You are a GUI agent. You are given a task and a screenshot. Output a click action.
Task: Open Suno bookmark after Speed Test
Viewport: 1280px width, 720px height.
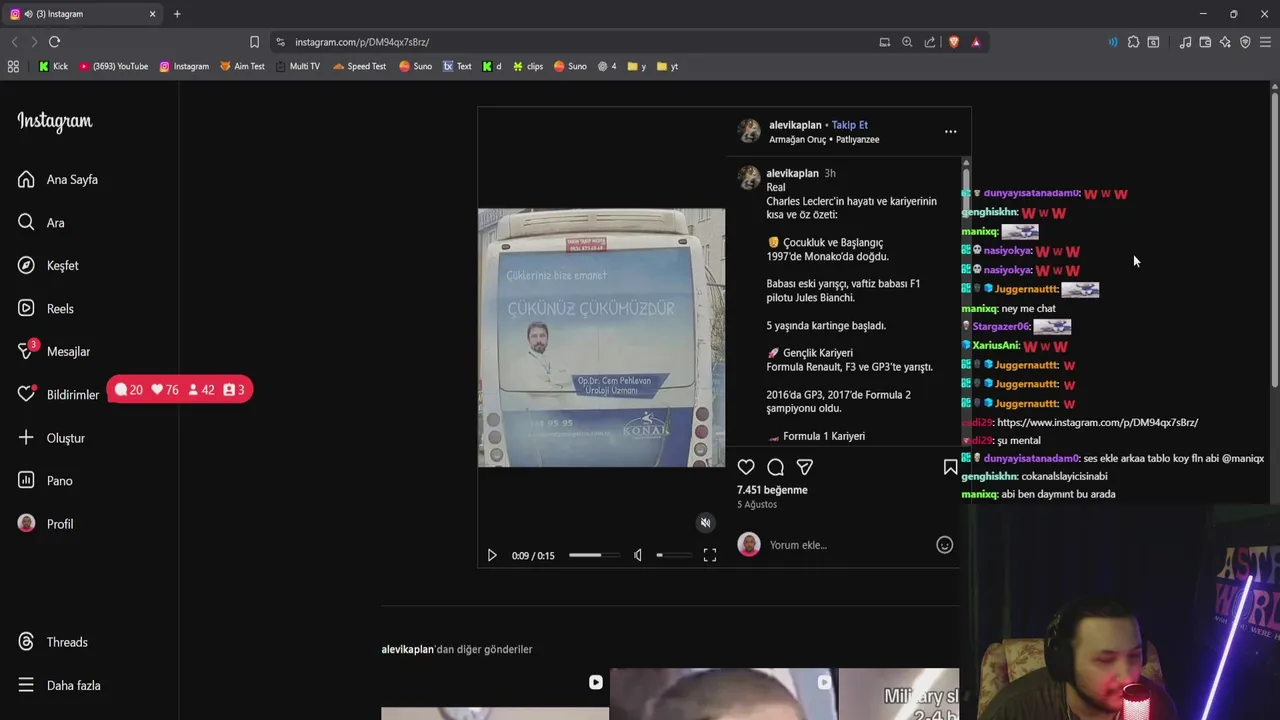(415, 67)
